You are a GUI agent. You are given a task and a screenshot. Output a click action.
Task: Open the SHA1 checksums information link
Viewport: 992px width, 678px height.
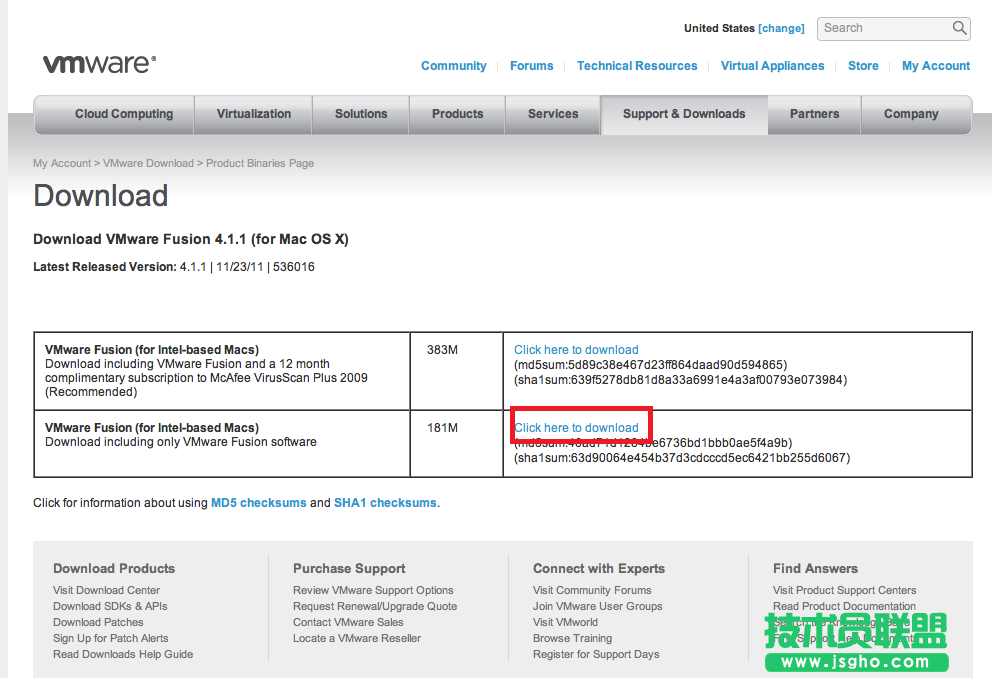point(385,502)
